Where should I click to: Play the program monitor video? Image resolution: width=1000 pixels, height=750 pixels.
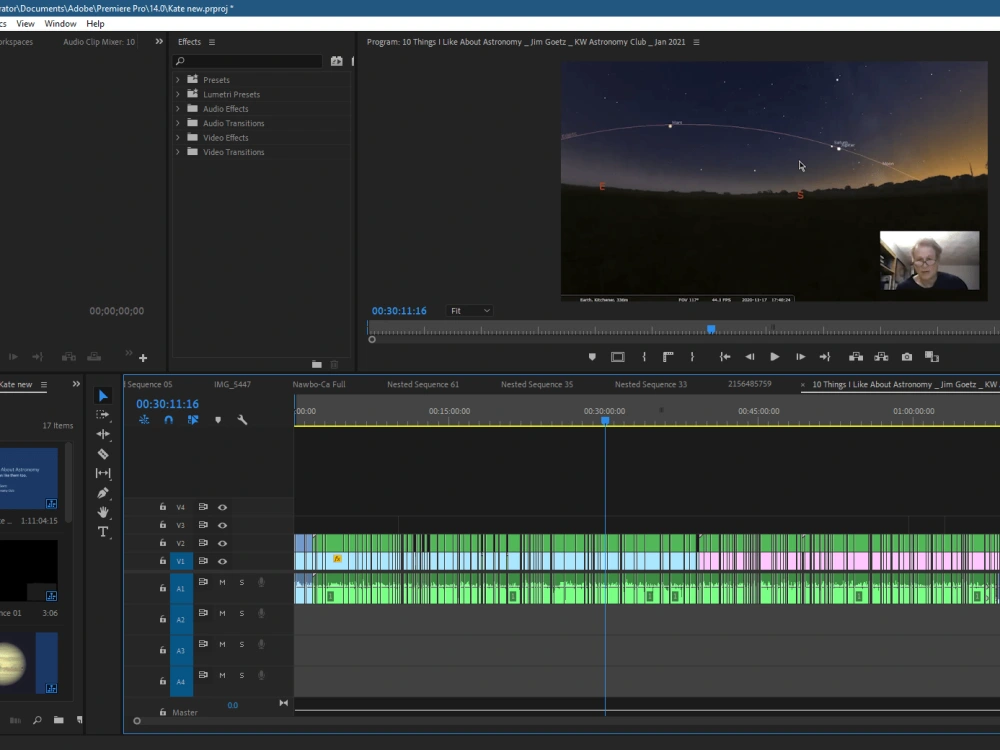tap(774, 357)
